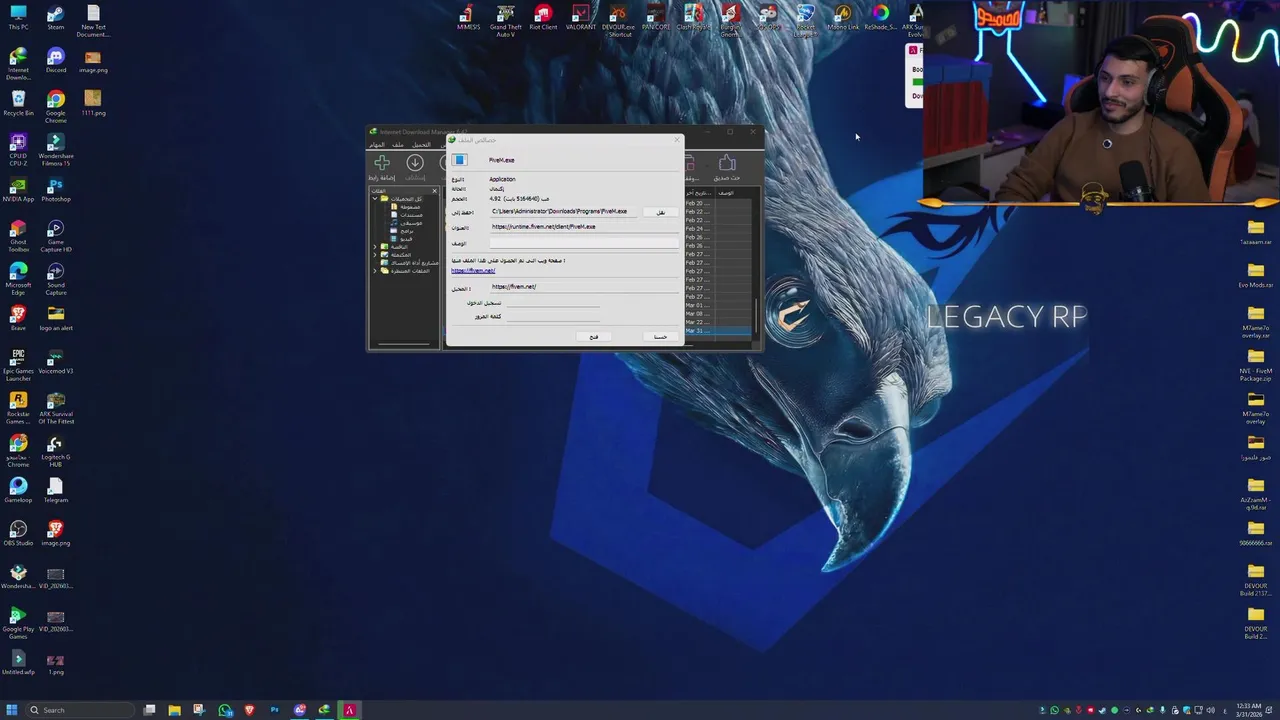Open the Clash Royale desktop shortcut
This screenshot has height=720, width=1280.
692,17
